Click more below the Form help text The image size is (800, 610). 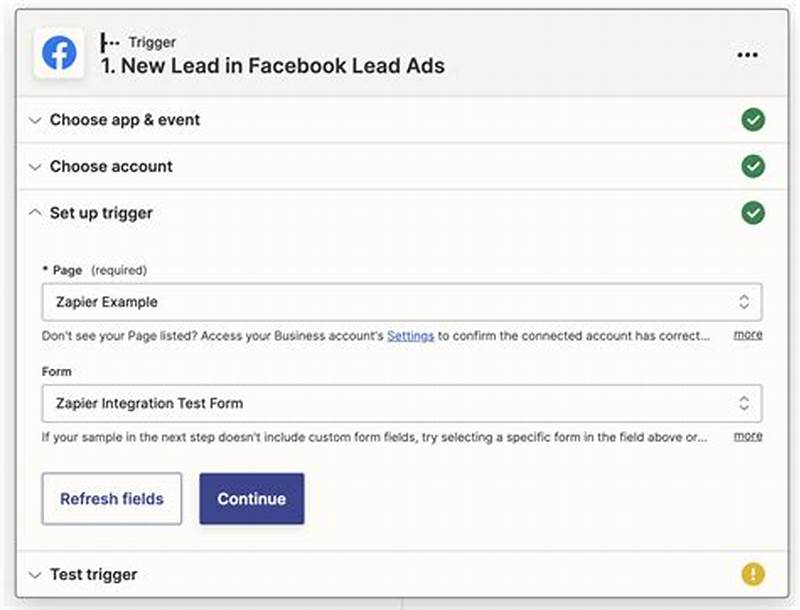click(x=748, y=437)
